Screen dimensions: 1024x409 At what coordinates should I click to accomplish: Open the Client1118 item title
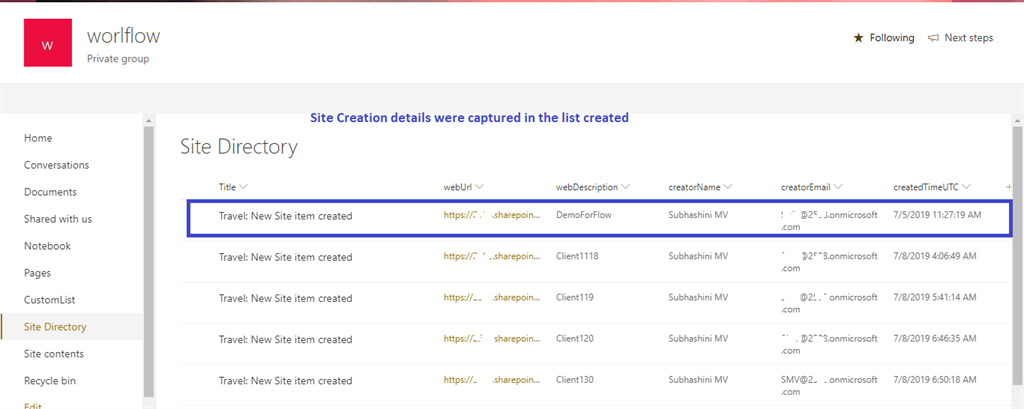(285, 257)
